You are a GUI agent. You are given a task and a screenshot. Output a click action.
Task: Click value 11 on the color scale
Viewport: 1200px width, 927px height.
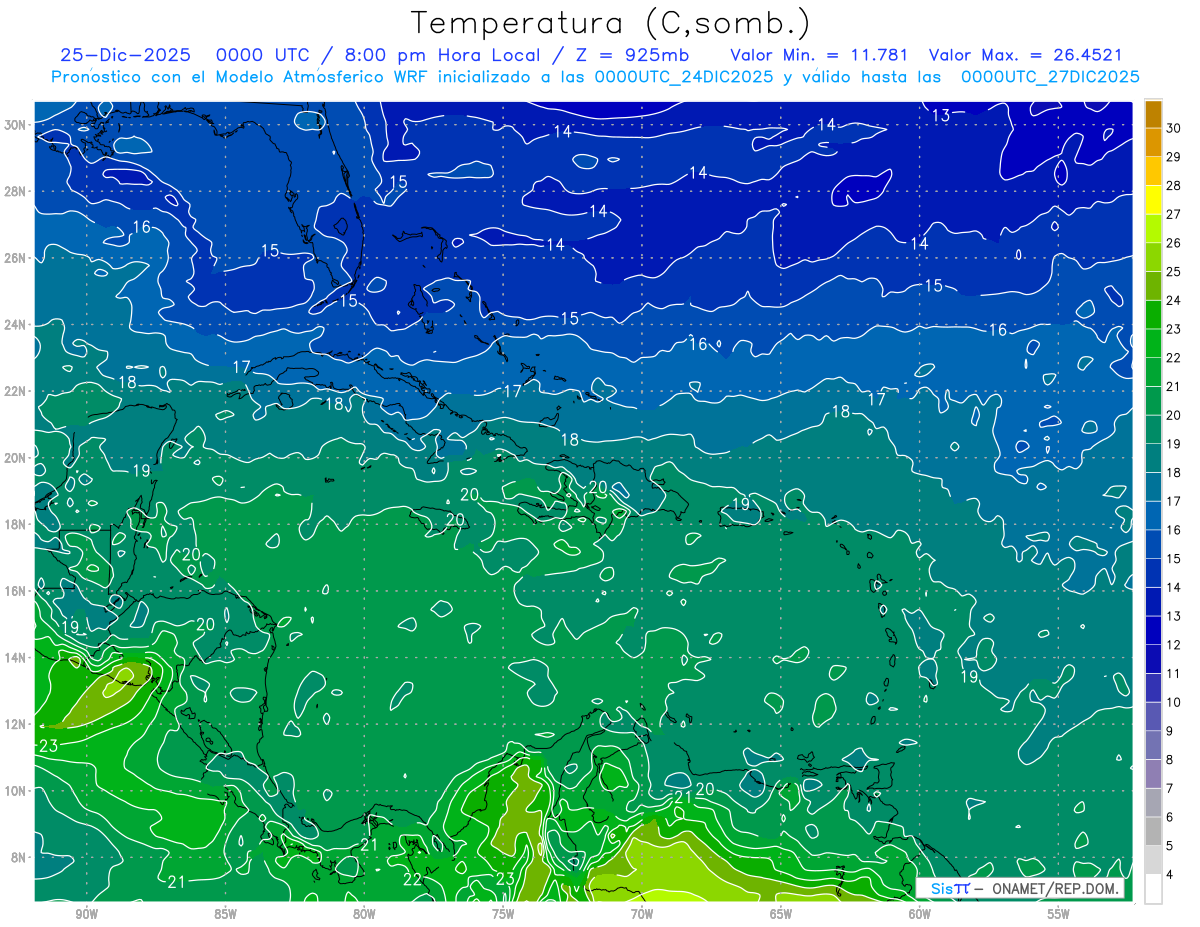[x=1174, y=673]
